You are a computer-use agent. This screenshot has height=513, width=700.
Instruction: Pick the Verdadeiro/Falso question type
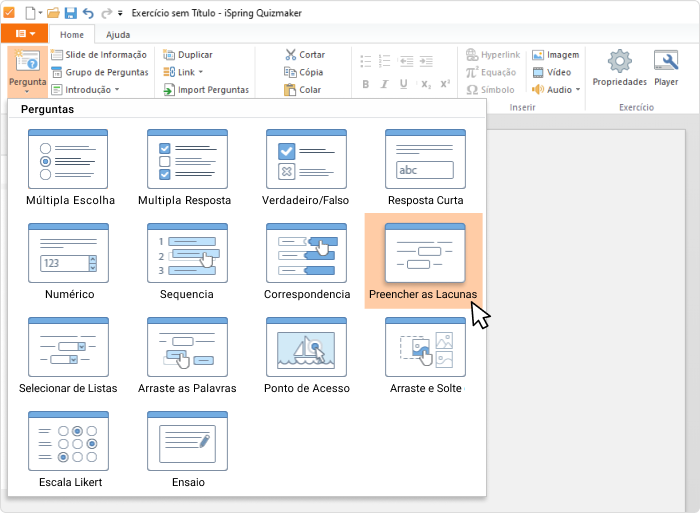306,167
